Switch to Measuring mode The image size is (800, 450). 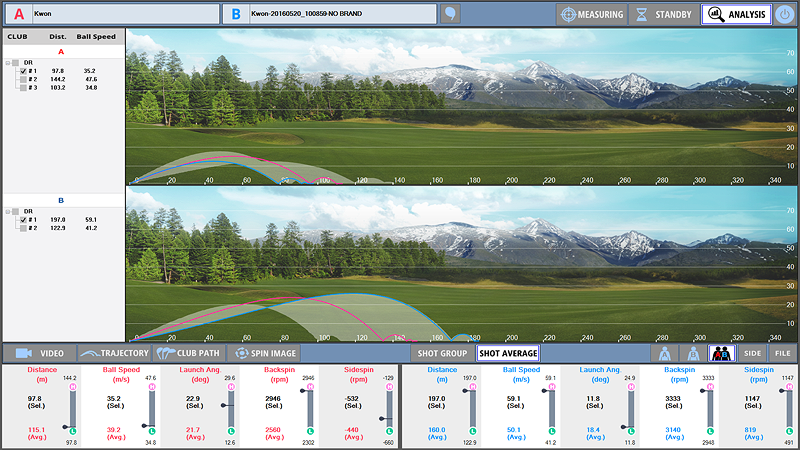pyautogui.click(x=591, y=15)
